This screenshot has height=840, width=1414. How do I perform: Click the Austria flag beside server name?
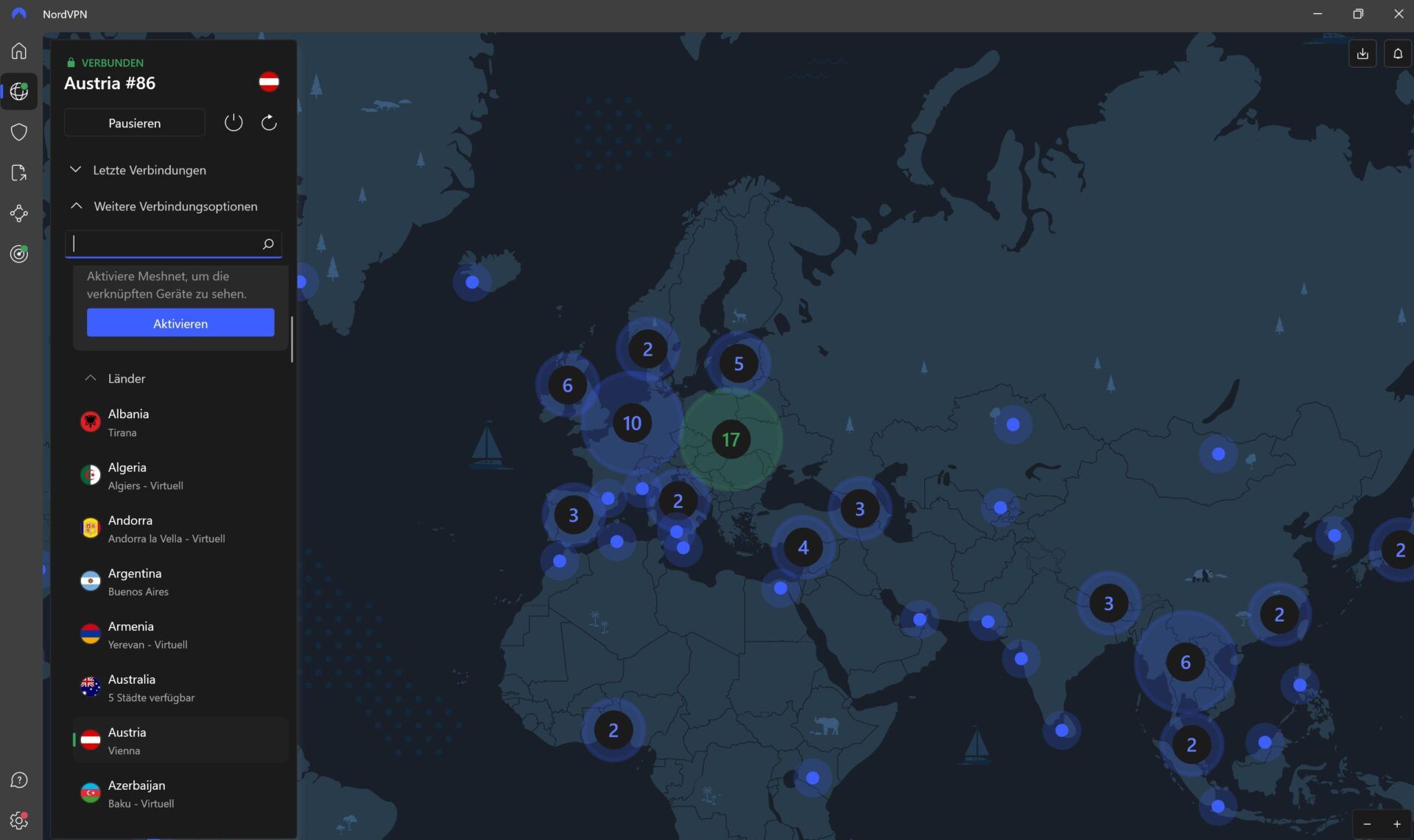pos(269,82)
